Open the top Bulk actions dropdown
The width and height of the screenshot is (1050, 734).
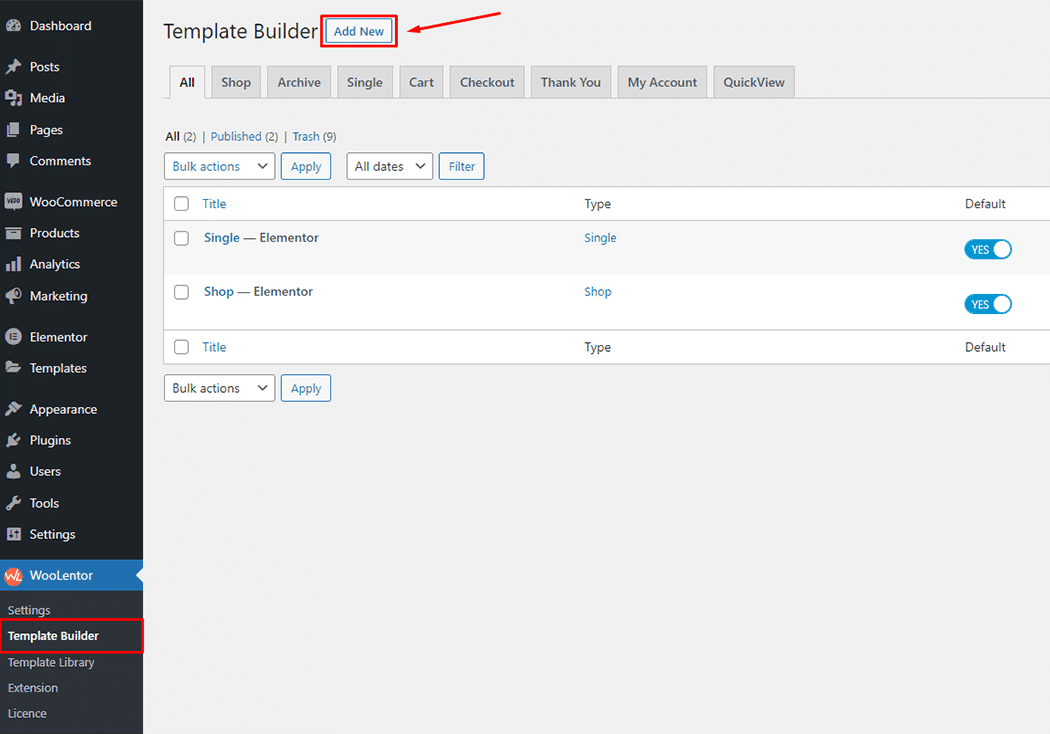(x=219, y=166)
